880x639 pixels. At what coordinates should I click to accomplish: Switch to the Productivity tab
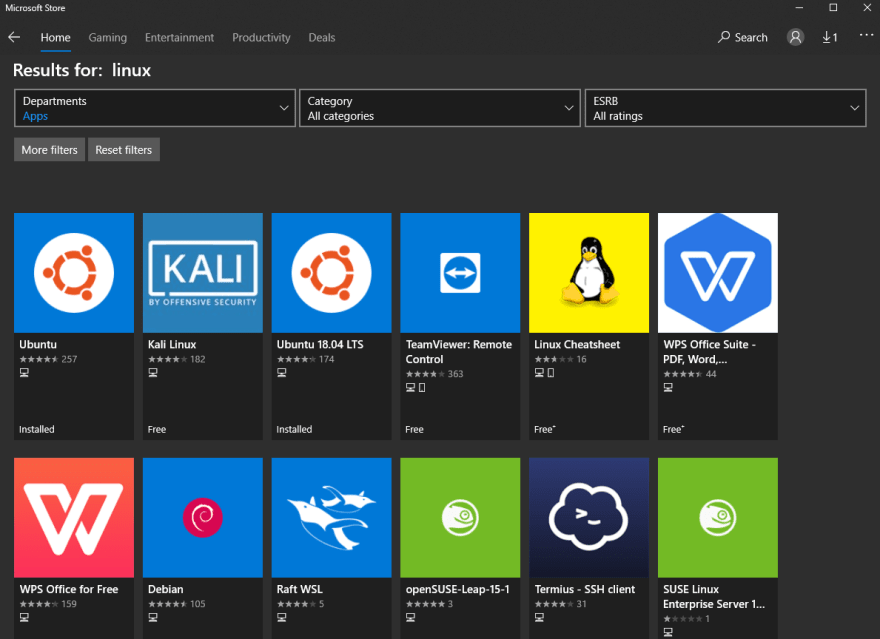pos(262,38)
